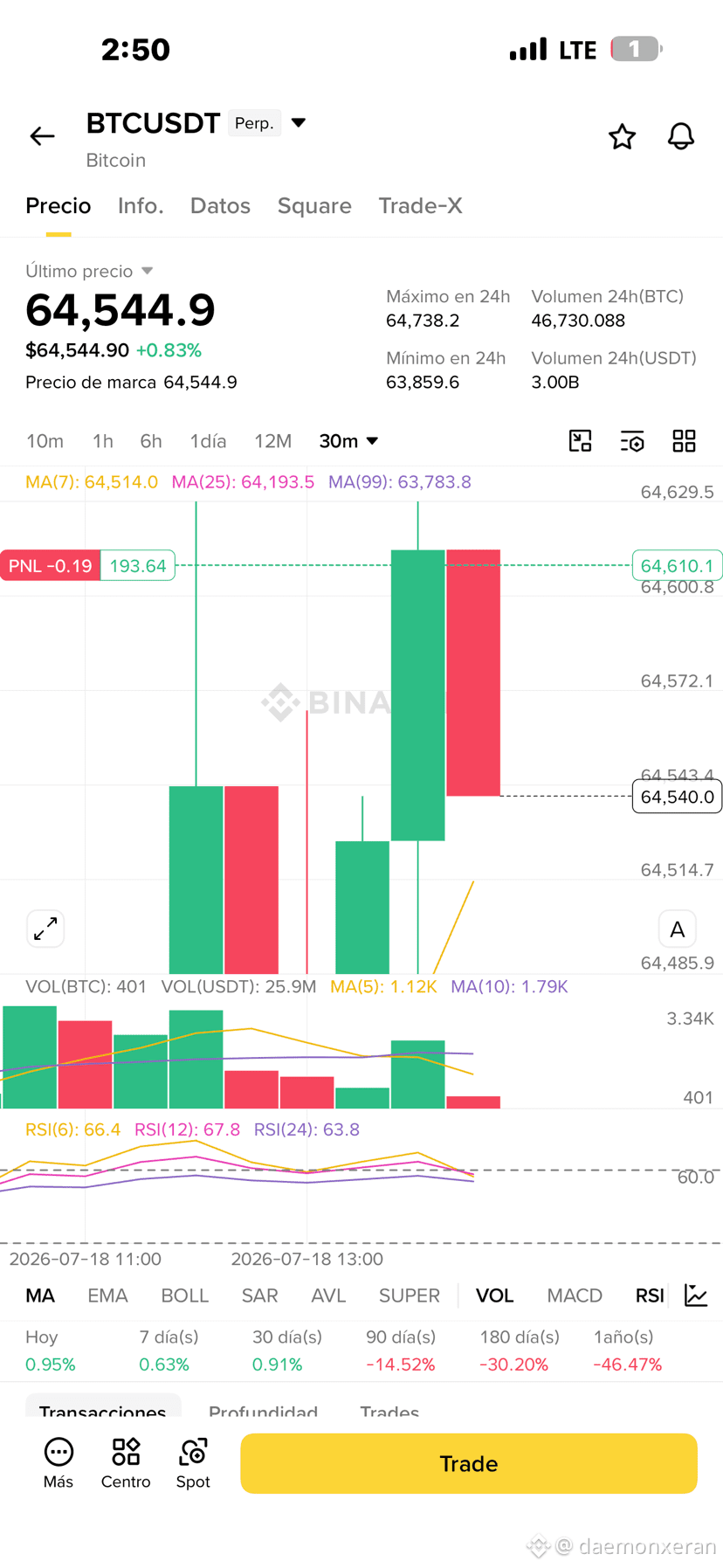This screenshot has width=723, height=1568.
Task: Toggle VOL sub-indicator
Action: 494,1295
